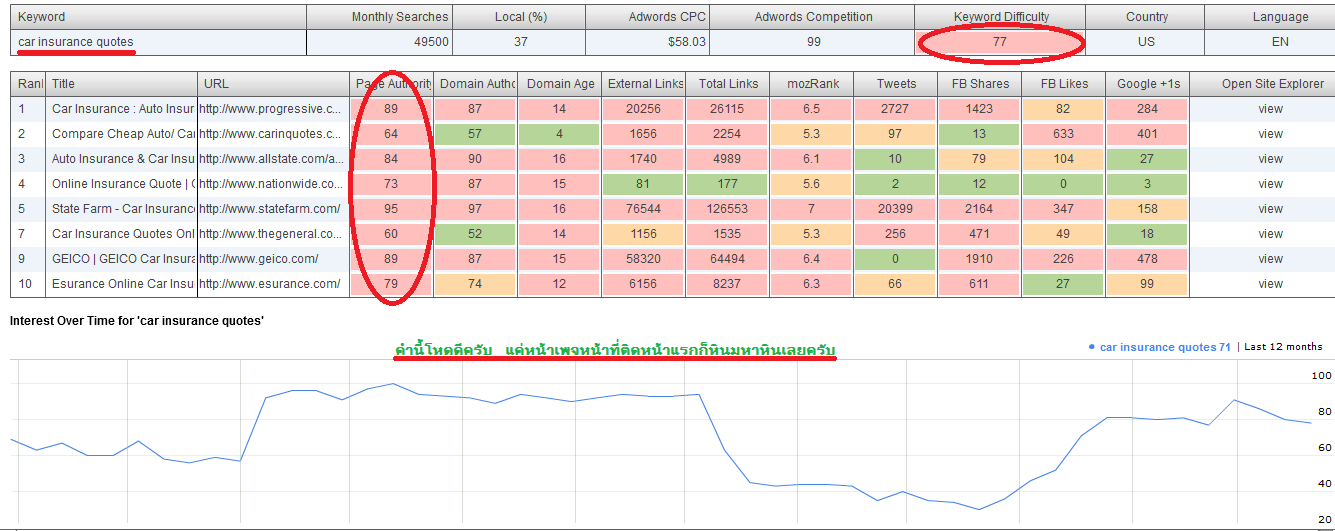Select the 'State Farm - Car Insurance' title cell
This screenshot has width=1335, height=531.
pos(121,209)
